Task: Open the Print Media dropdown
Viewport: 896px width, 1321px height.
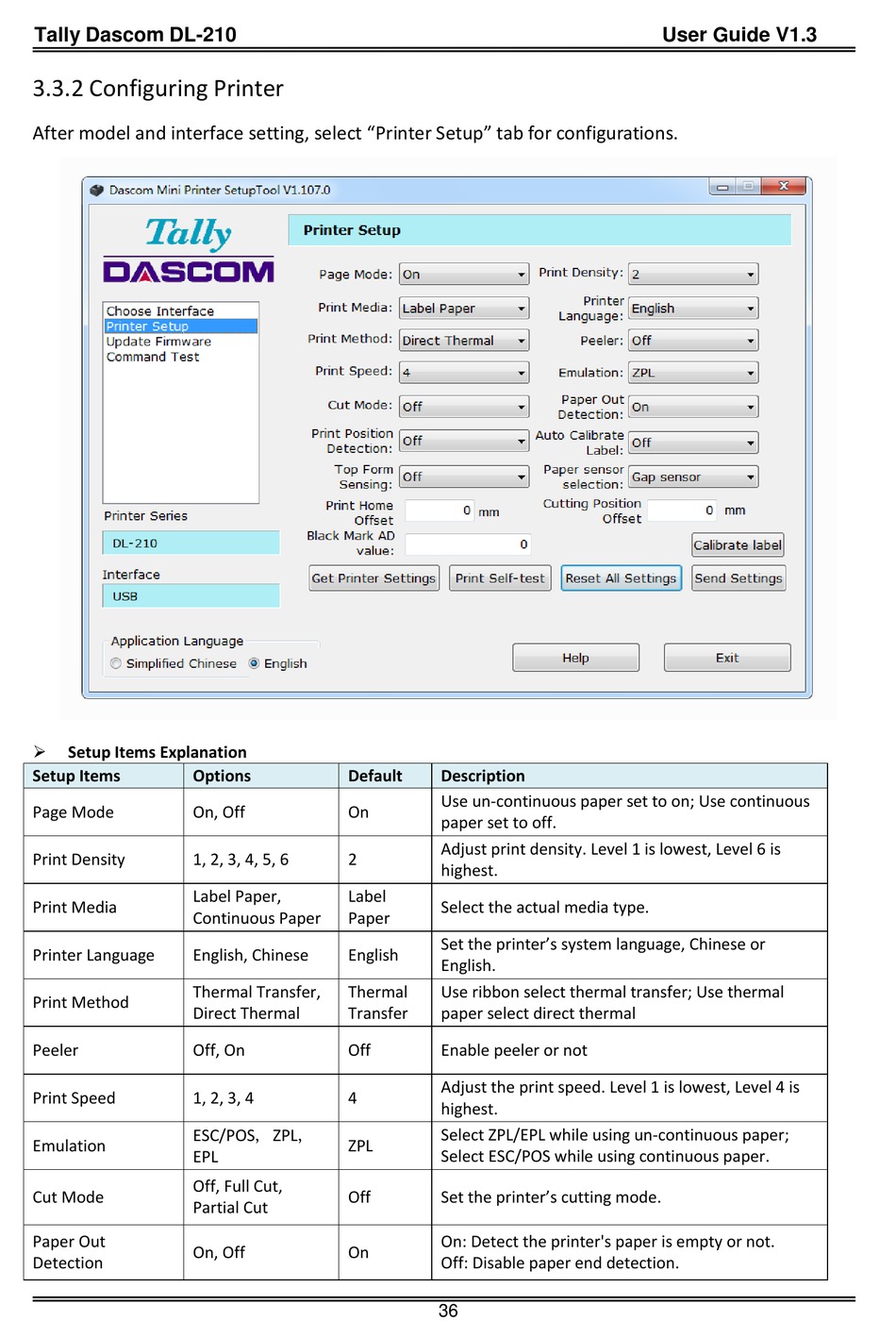Action: click(x=463, y=309)
